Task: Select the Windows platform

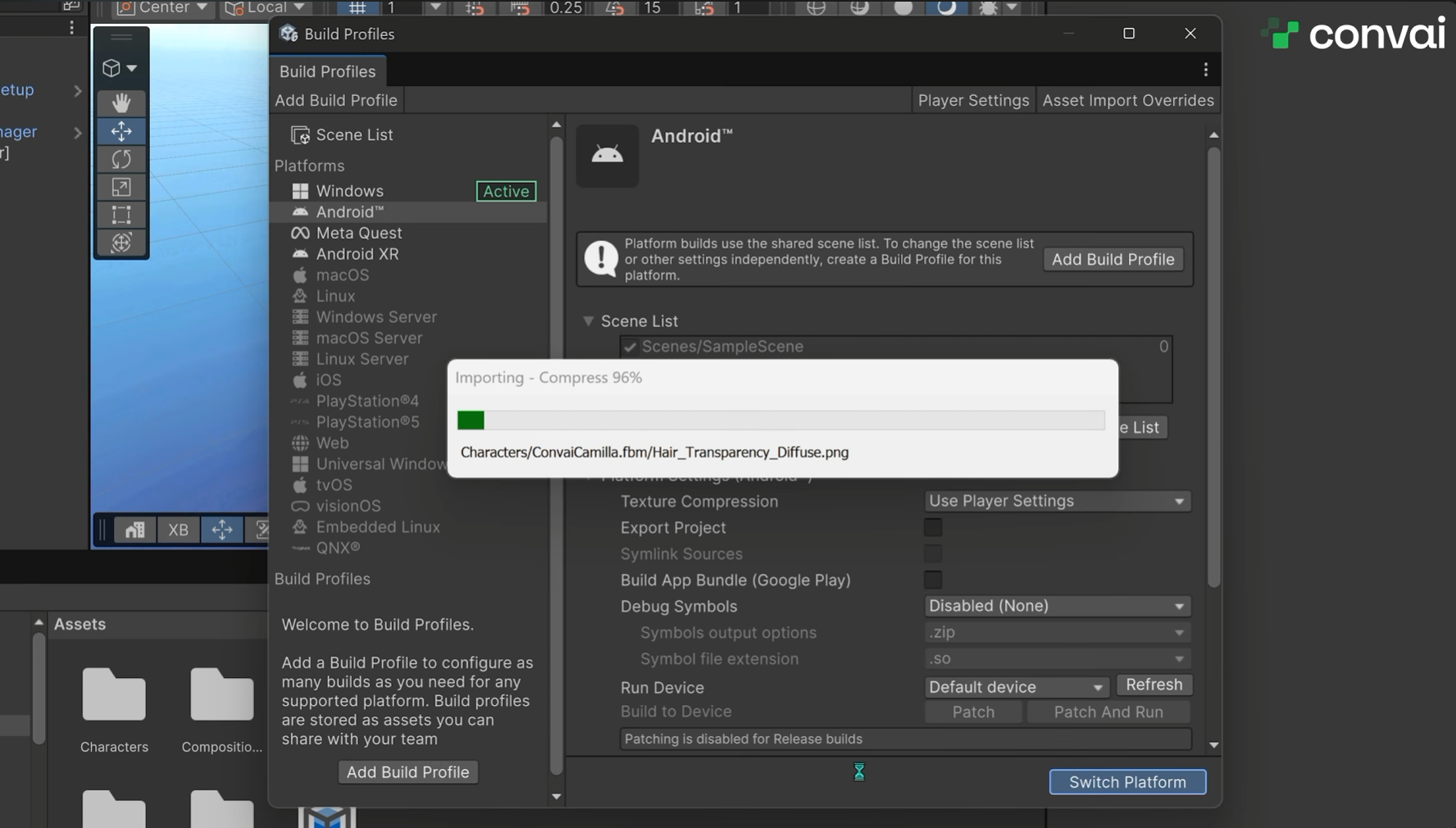Action: pyautogui.click(x=408, y=191)
